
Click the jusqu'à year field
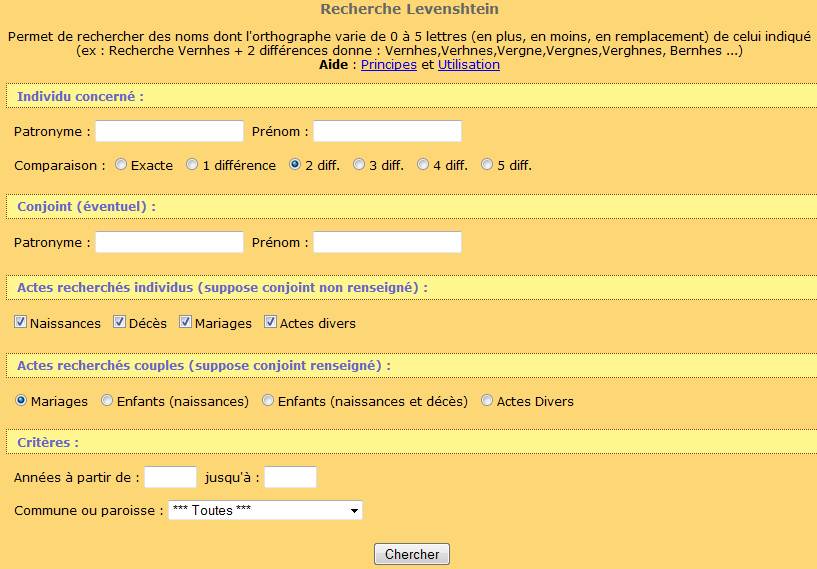290,477
